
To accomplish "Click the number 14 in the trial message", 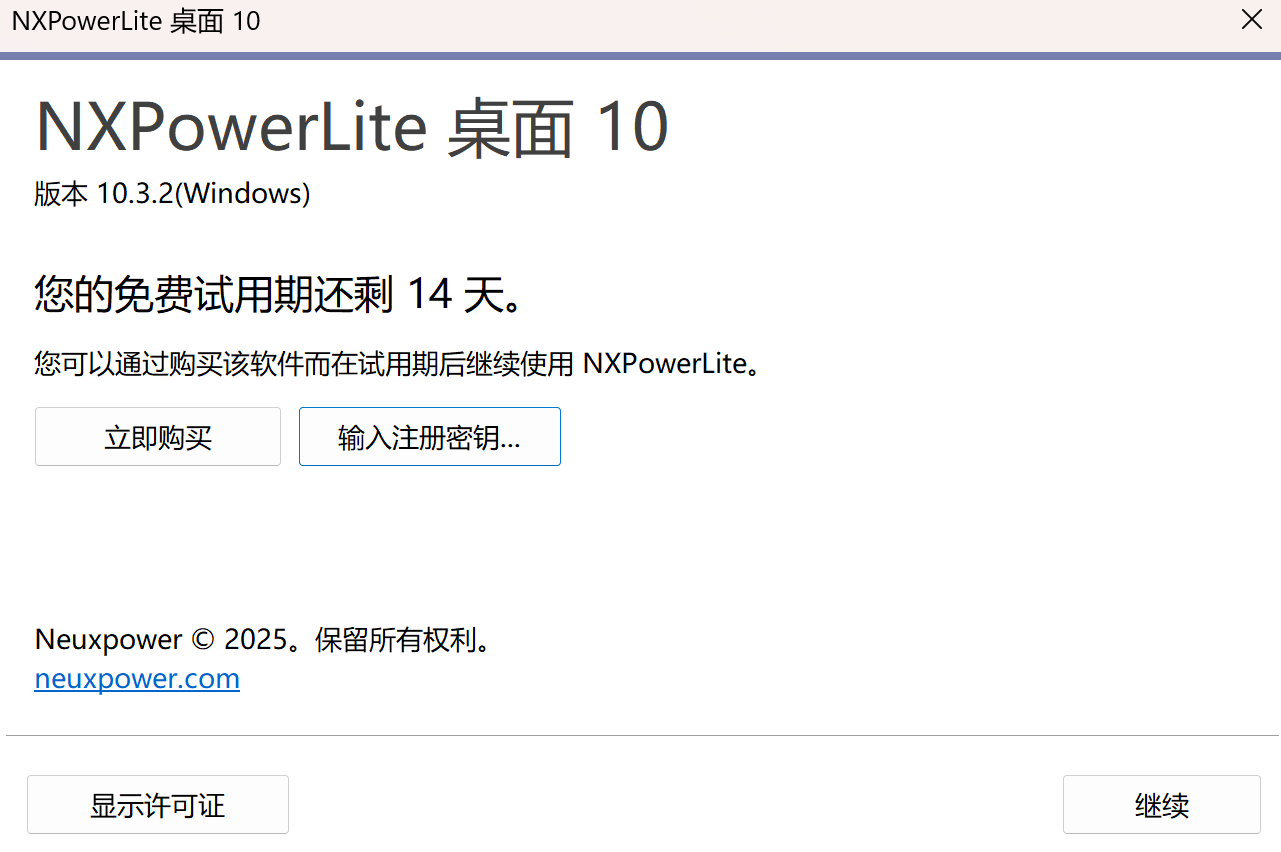I will pyautogui.click(x=431, y=295).
